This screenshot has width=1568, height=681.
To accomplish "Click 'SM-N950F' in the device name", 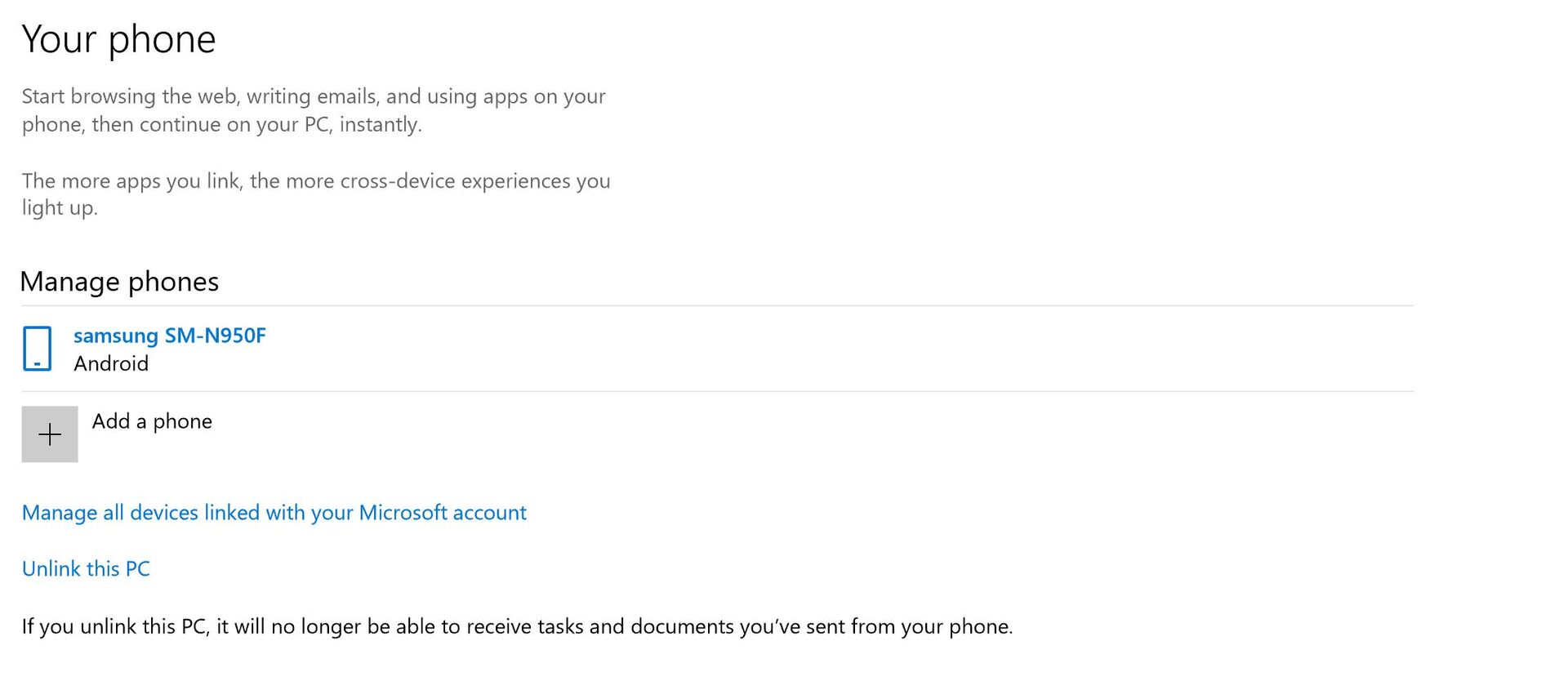I will 216,336.
